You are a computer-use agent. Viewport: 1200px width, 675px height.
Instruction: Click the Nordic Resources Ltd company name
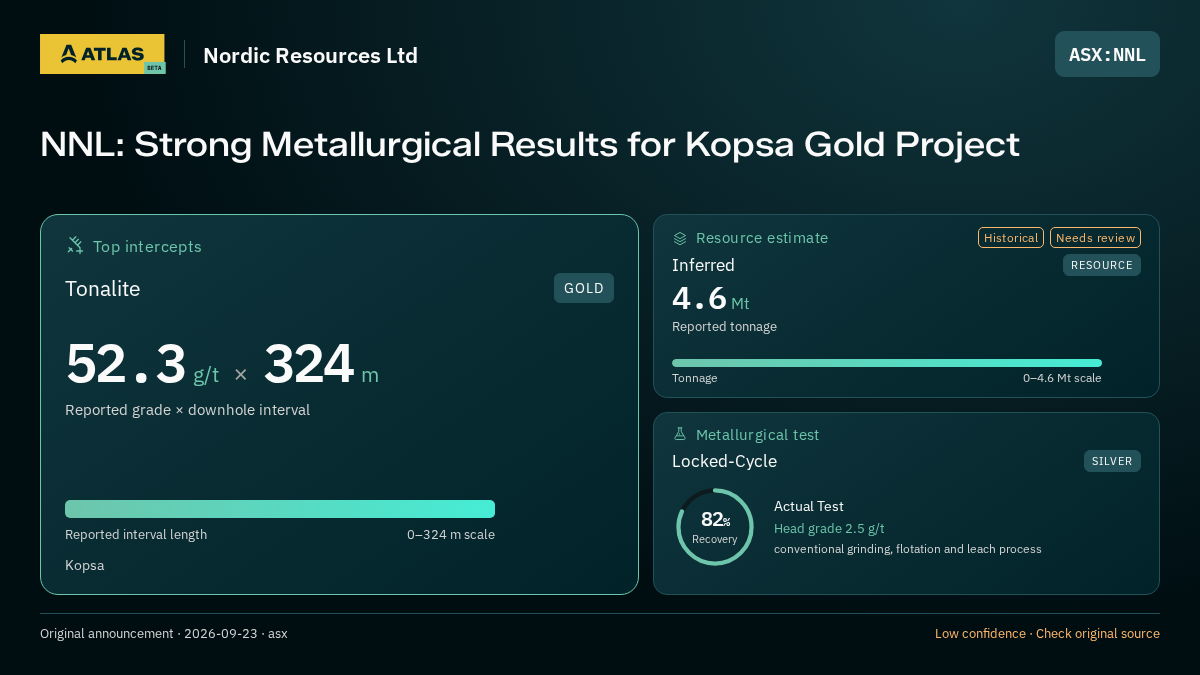click(310, 55)
